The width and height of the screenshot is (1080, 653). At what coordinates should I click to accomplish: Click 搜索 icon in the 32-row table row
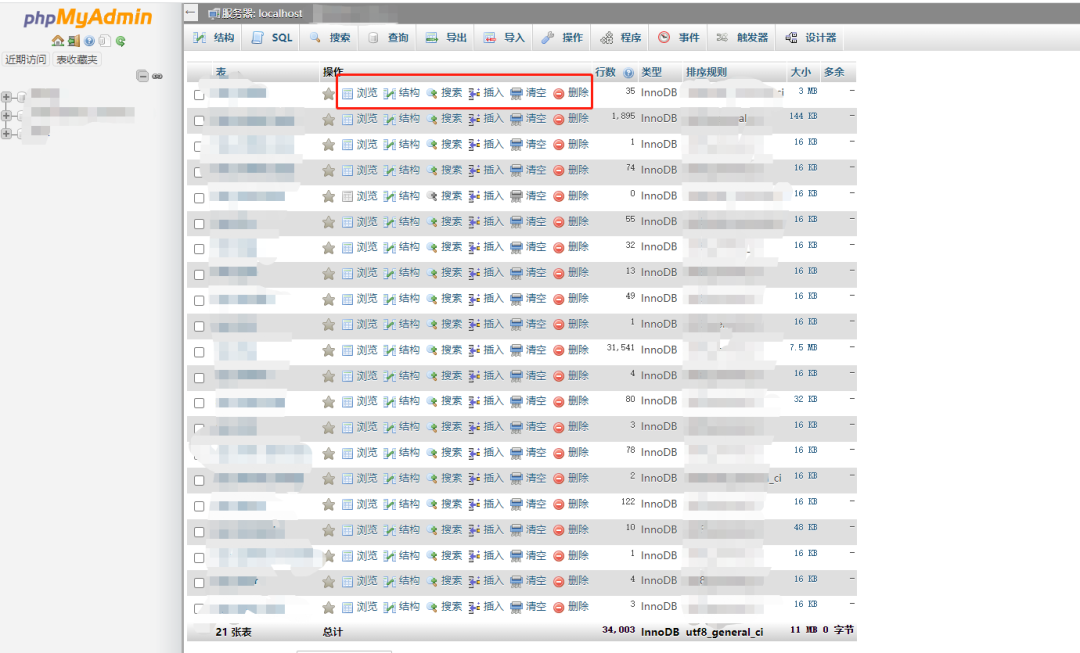click(x=432, y=248)
